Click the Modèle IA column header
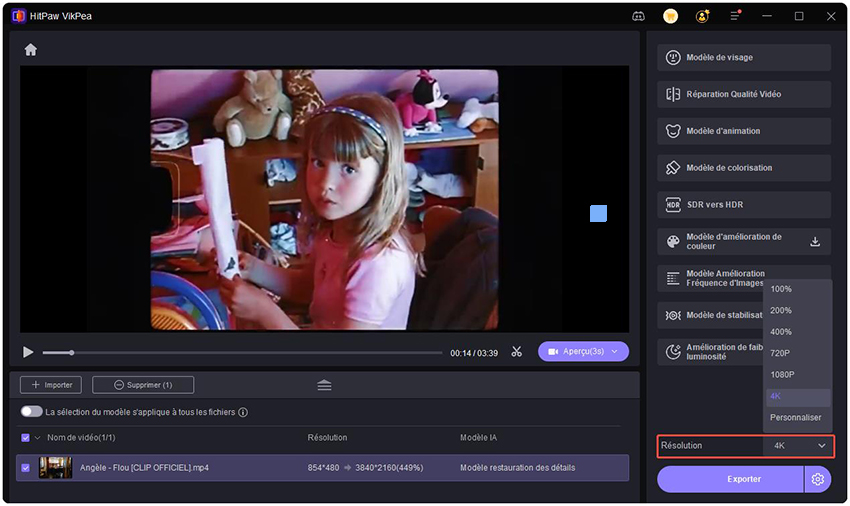This screenshot has height=506, width=850. (x=478, y=438)
